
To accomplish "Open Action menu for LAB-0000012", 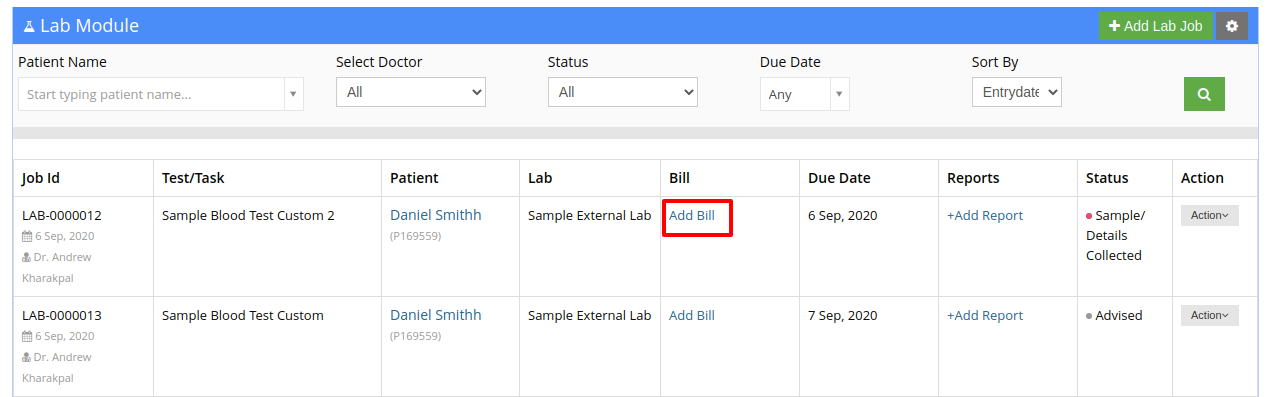I will (x=1210, y=215).
